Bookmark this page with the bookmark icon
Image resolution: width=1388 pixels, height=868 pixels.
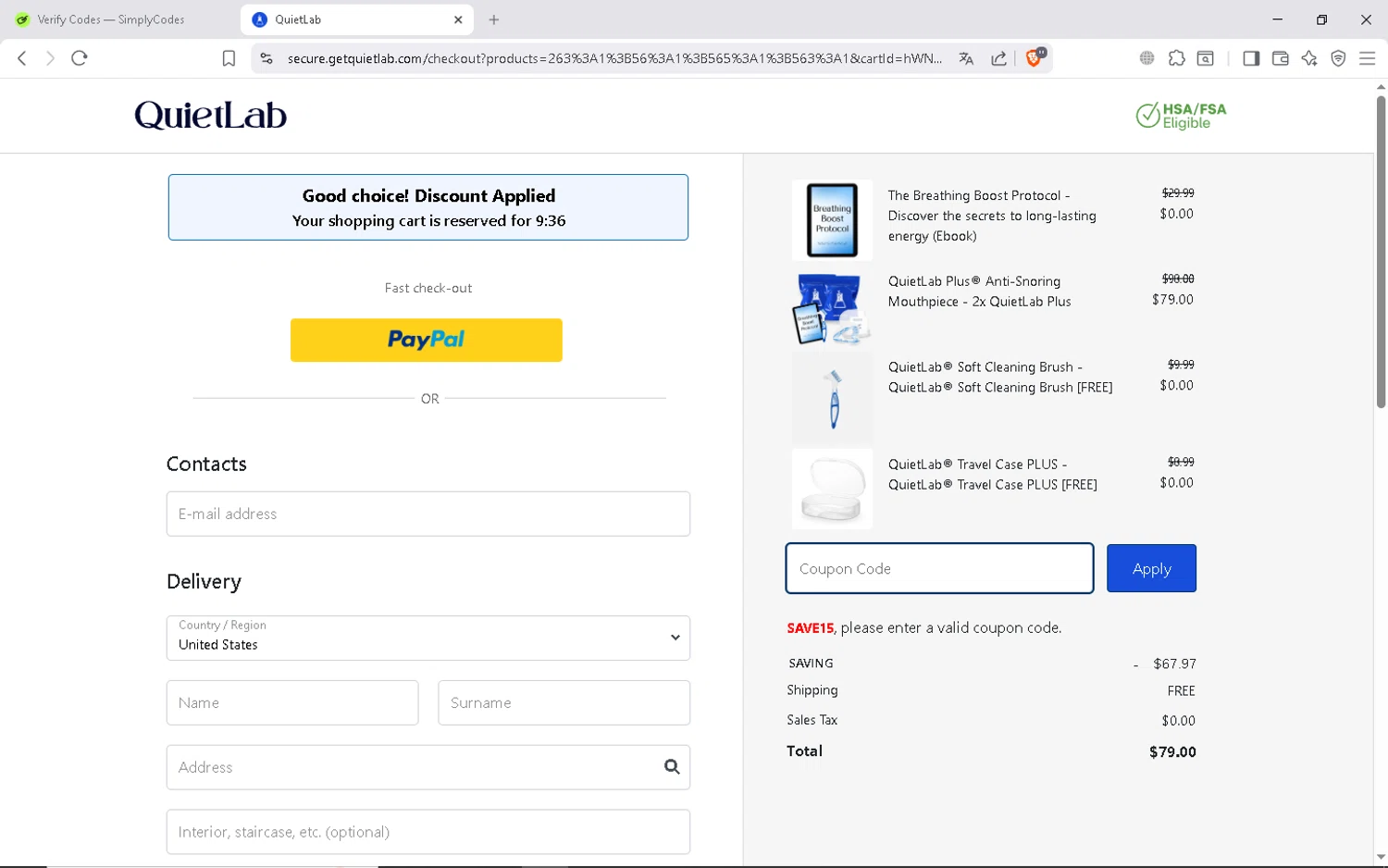229,58
